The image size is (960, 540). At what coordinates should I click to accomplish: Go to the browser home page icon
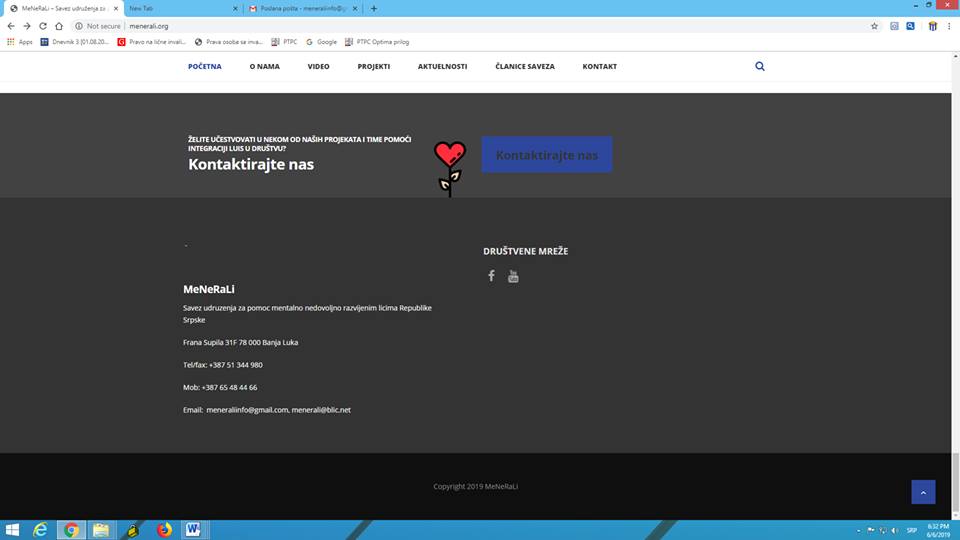tap(60, 26)
